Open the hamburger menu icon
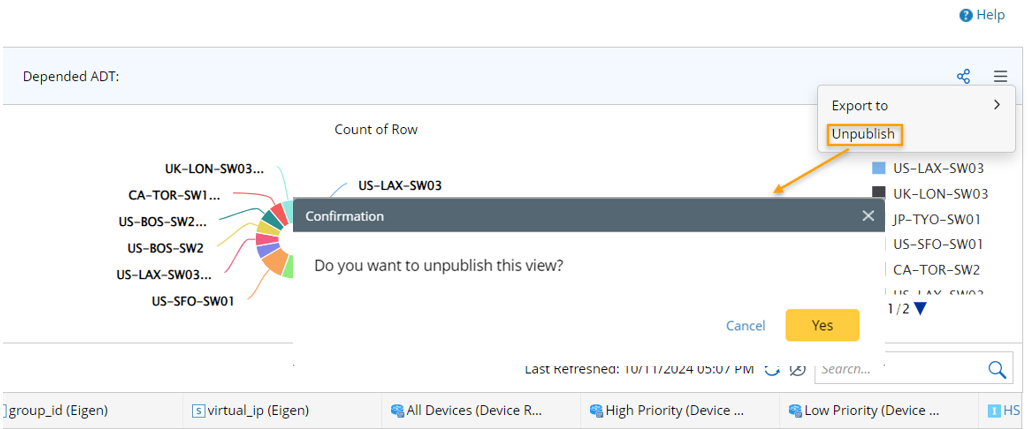This screenshot has width=1028, height=429. (x=1000, y=76)
